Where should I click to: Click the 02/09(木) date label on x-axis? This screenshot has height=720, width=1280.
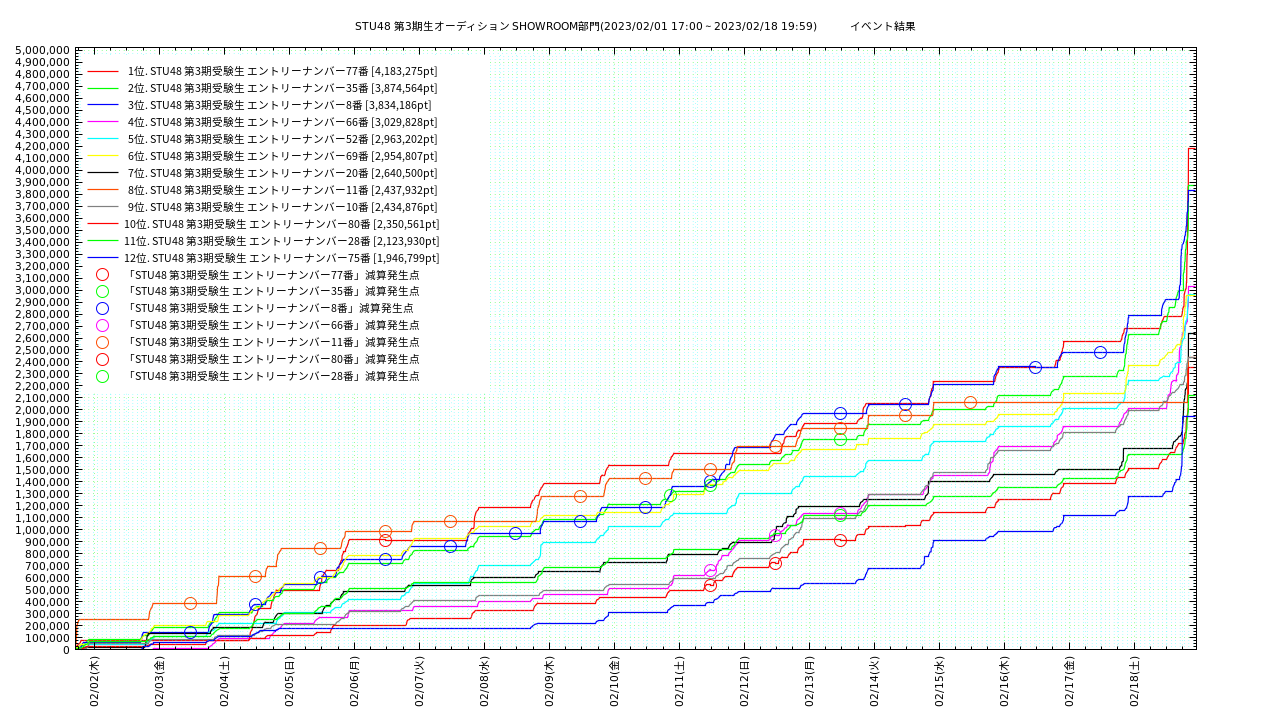click(549, 681)
